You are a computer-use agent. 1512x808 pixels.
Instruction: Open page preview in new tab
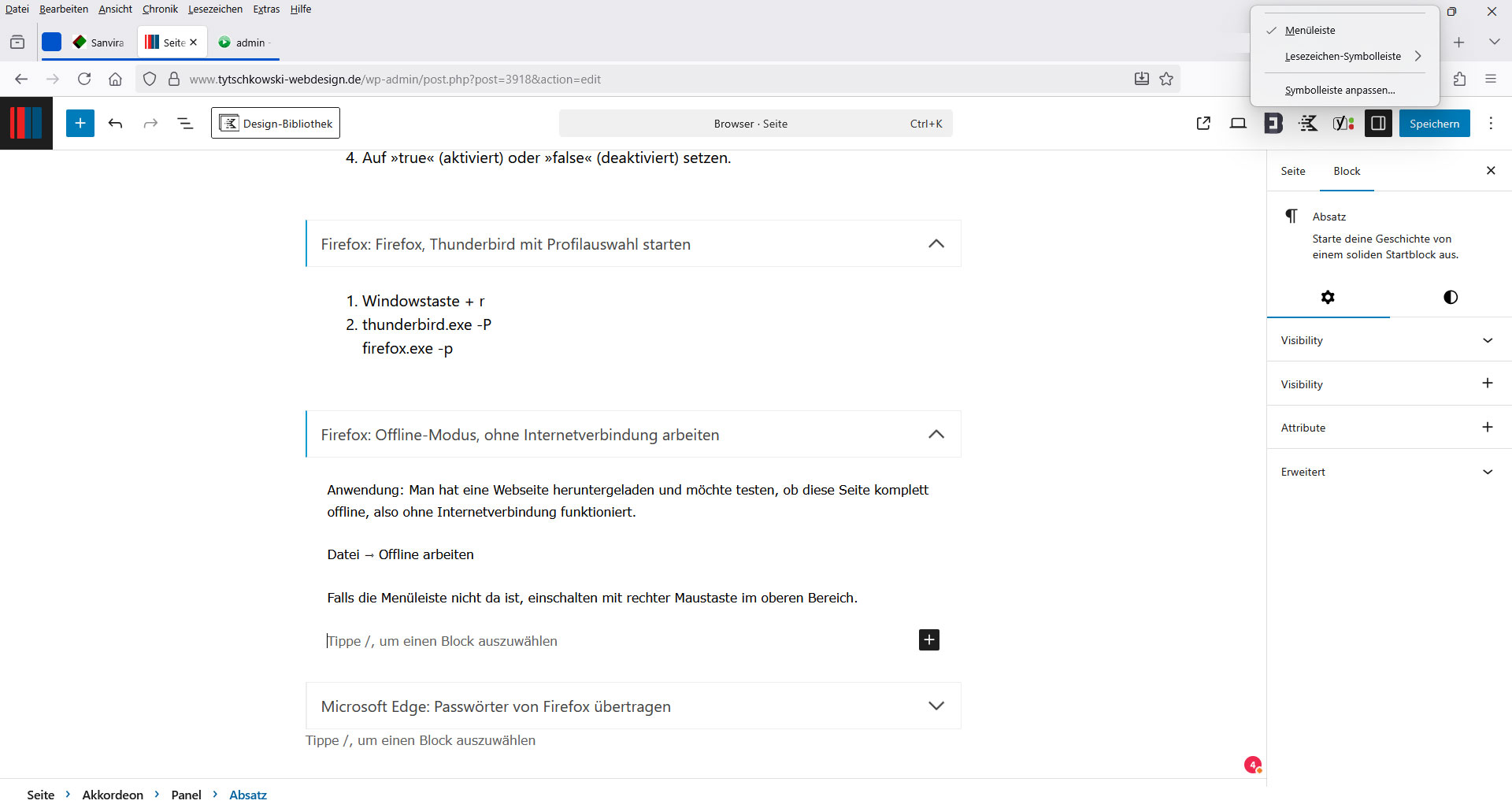1203,124
